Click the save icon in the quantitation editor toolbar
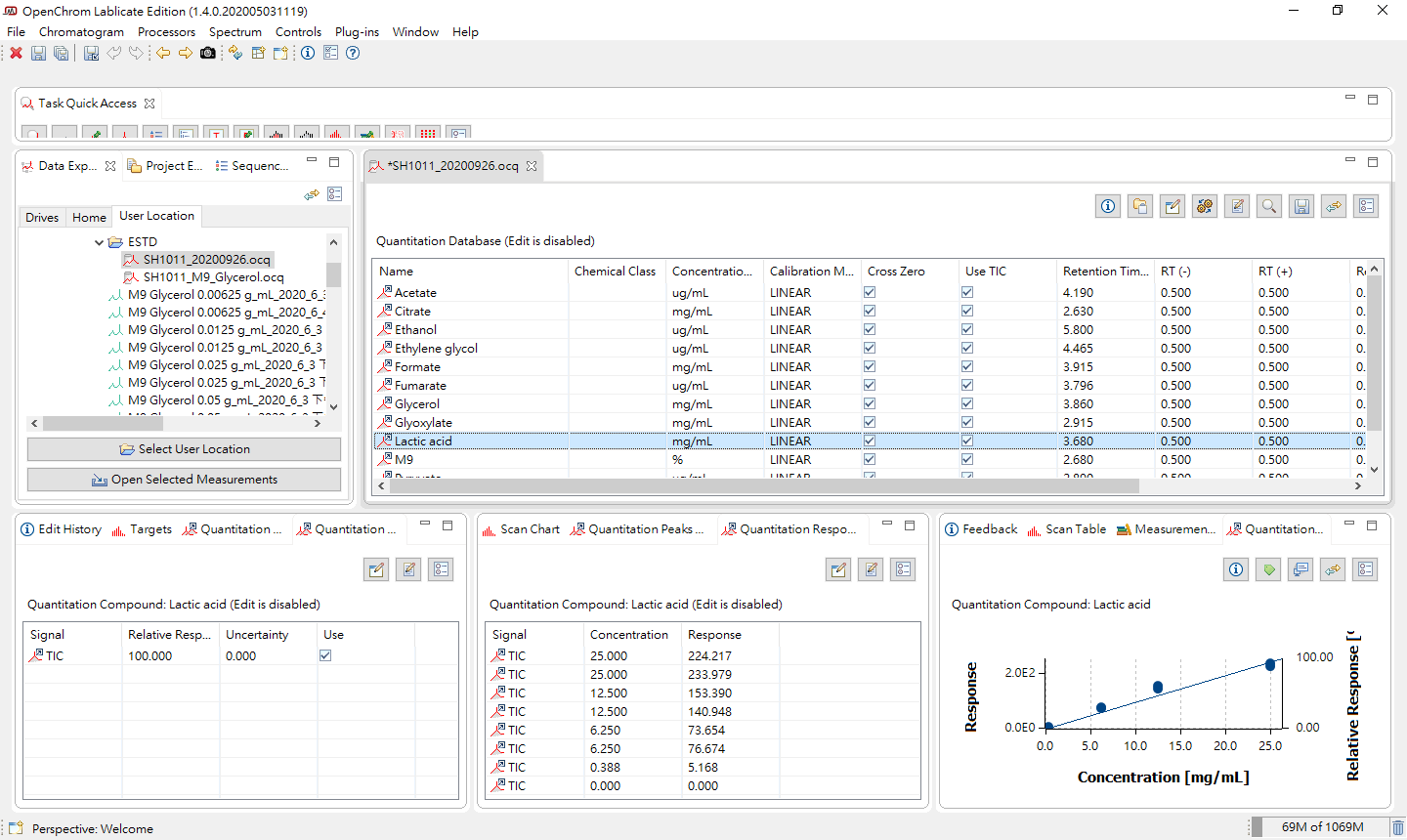The width and height of the screenshot is (1407, 840). coord(1300,206)
